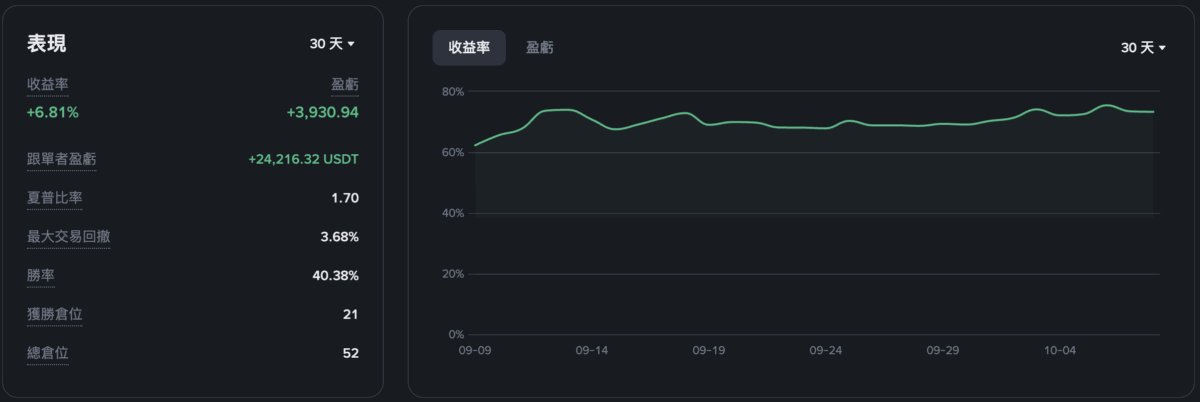1200x402 pixels.
Task: Click the +6.81% return value
Action: 52,112
